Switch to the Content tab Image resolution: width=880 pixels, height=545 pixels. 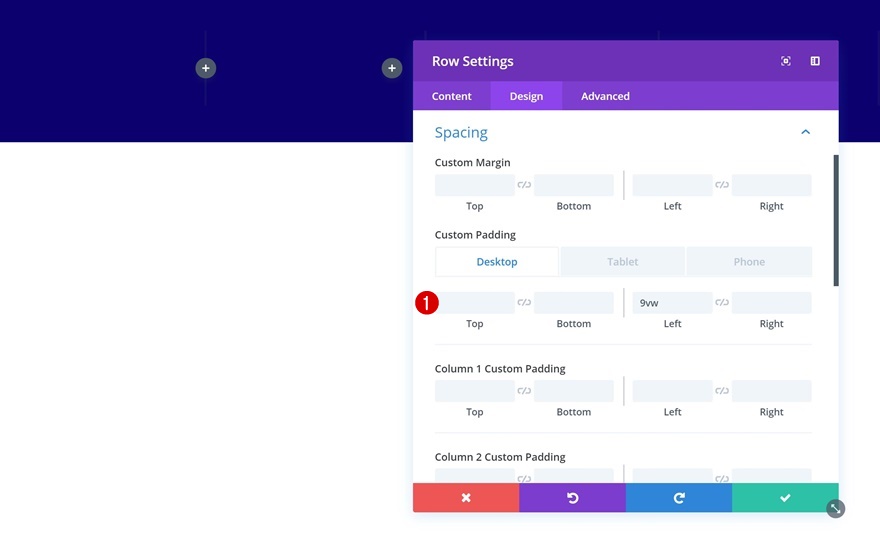[451, 96]
